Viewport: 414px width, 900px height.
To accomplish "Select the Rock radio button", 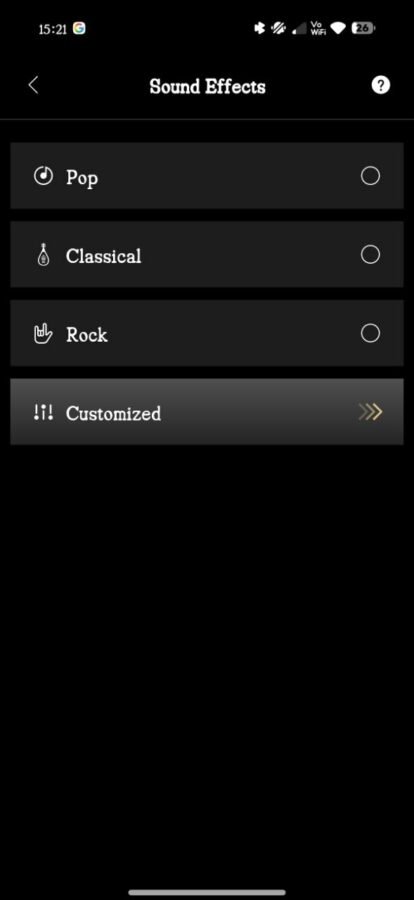I will 370,333.
